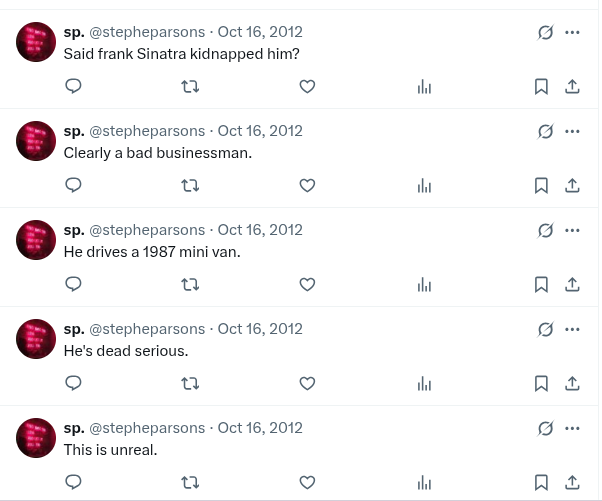Bookmark the 'This is unreal.' tweet
Image resolution: width=602 pixels, height=501 pixels.
(x=541, y=483)
